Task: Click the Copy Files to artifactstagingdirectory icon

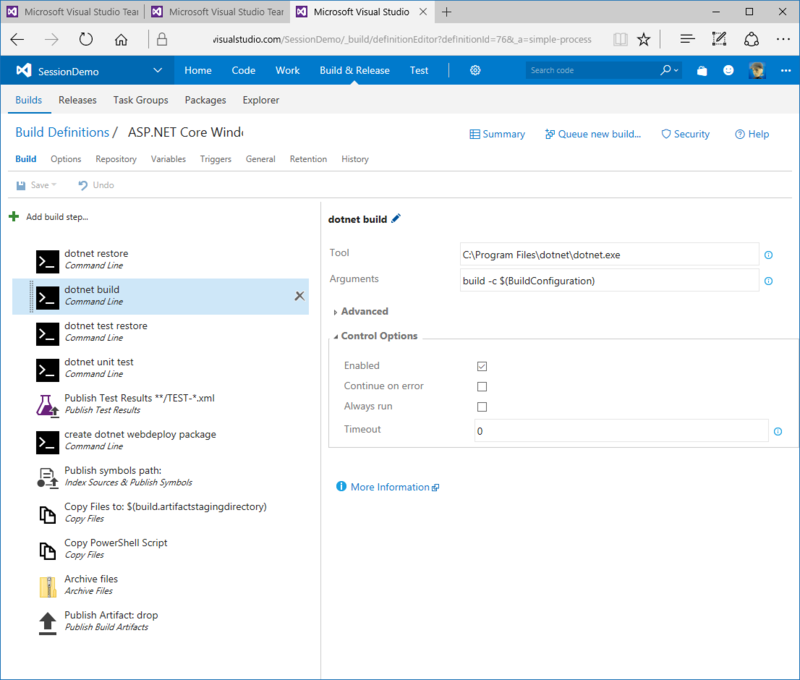Action: [x=47, y=515]
